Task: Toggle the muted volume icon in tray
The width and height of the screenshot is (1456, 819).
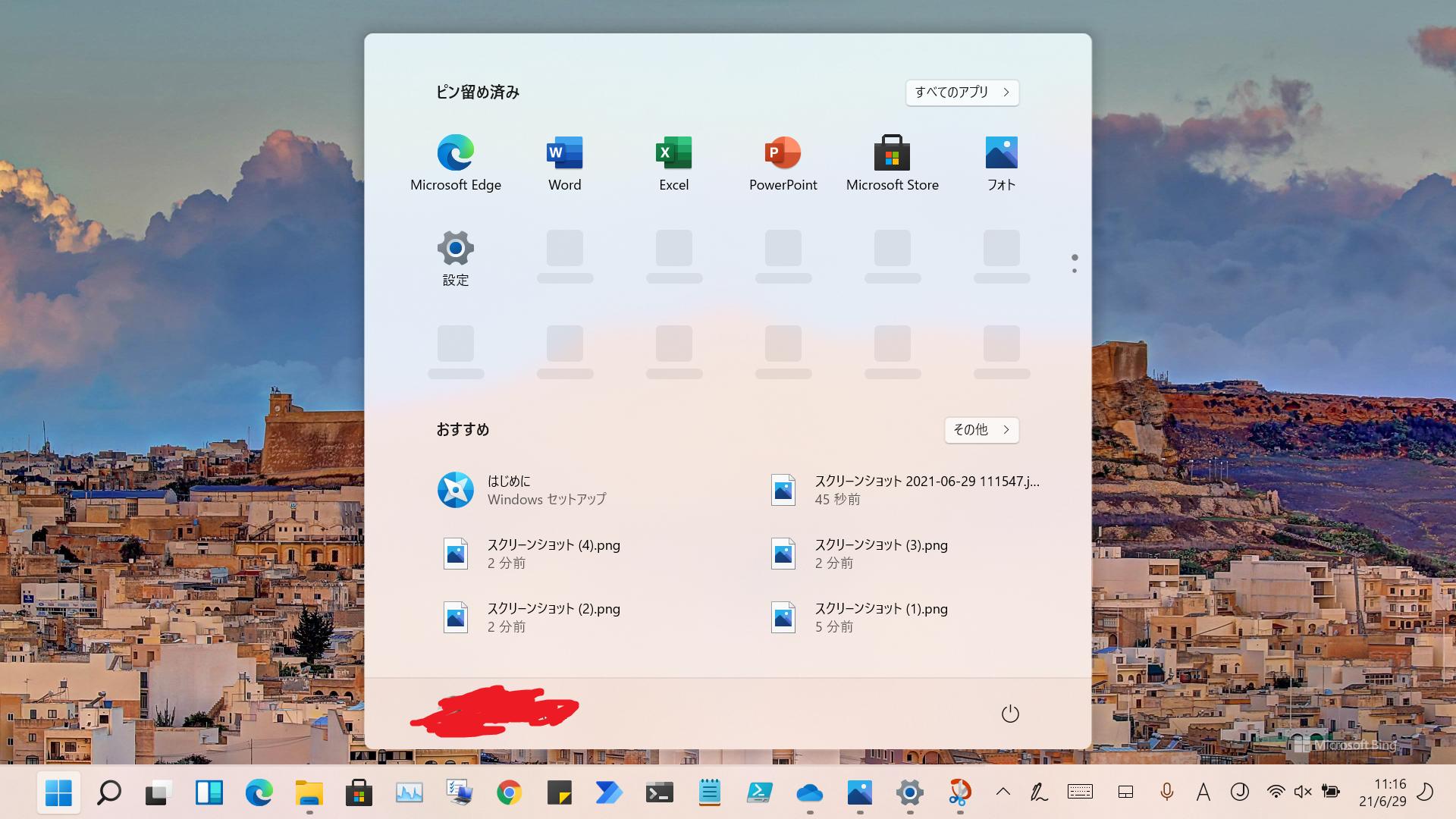Action: [1302, 792]
